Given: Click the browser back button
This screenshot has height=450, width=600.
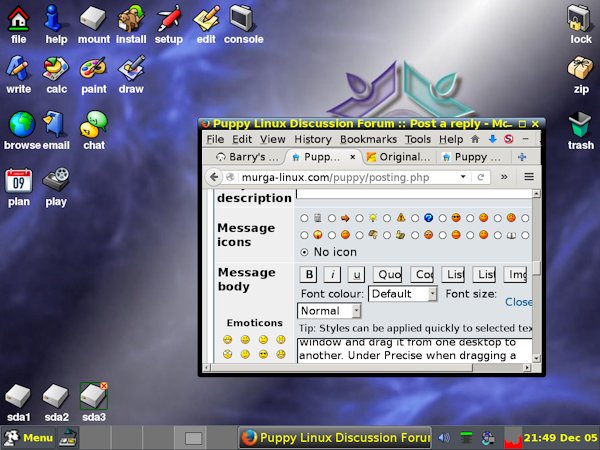Looking at the screenshot, I should [214, 177].
